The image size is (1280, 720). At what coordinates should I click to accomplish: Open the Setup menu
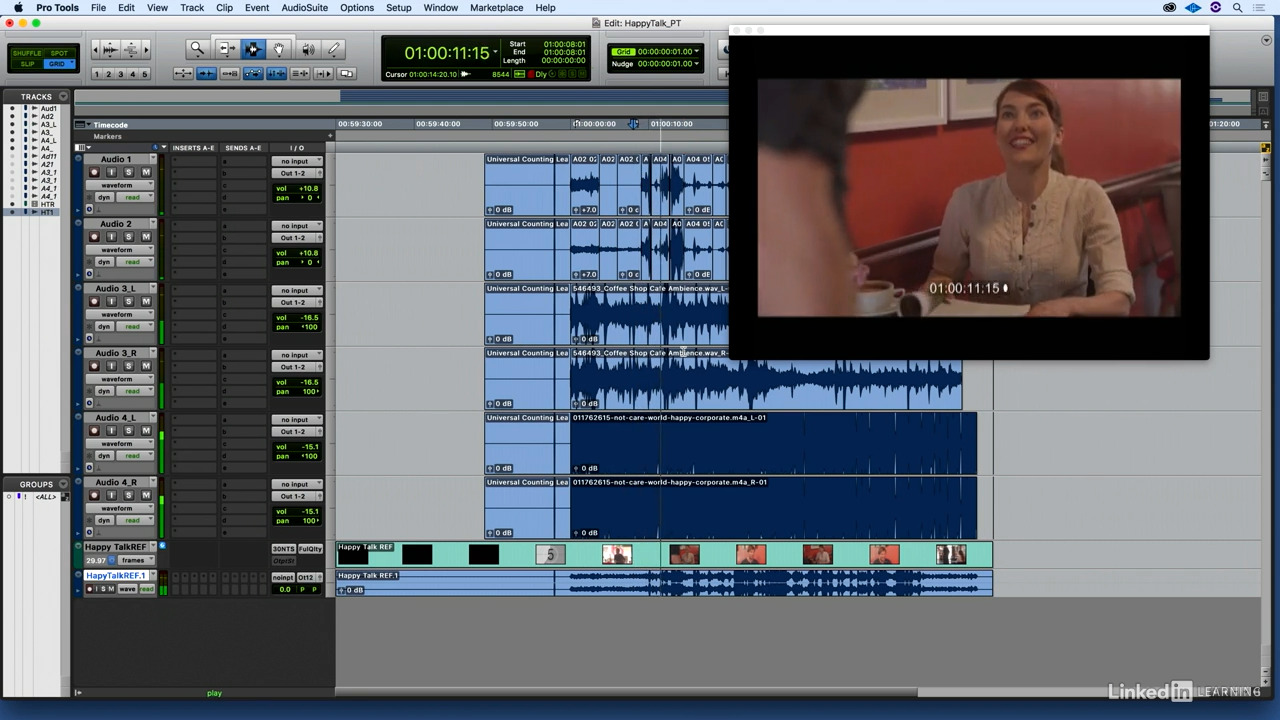[398, 7]
